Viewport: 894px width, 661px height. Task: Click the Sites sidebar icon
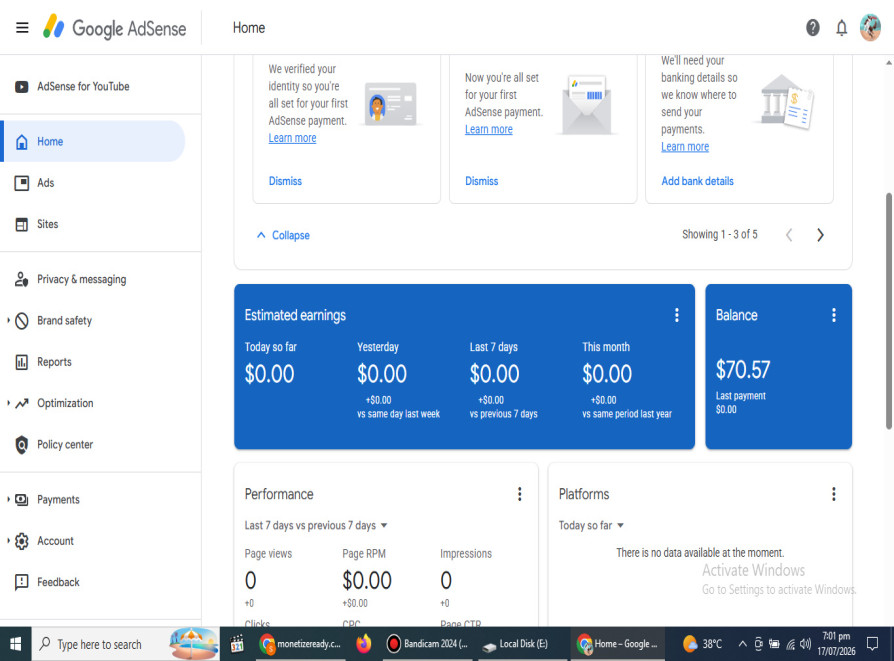22,224
